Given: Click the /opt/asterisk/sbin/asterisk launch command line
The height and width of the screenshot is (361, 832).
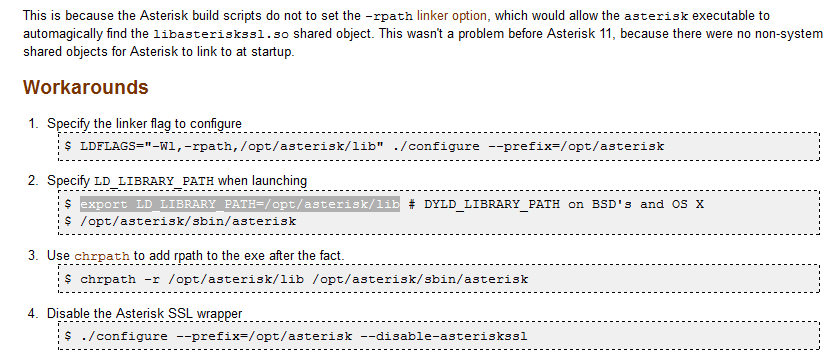Looking at the screenshot, I should (x=188, y=221).
